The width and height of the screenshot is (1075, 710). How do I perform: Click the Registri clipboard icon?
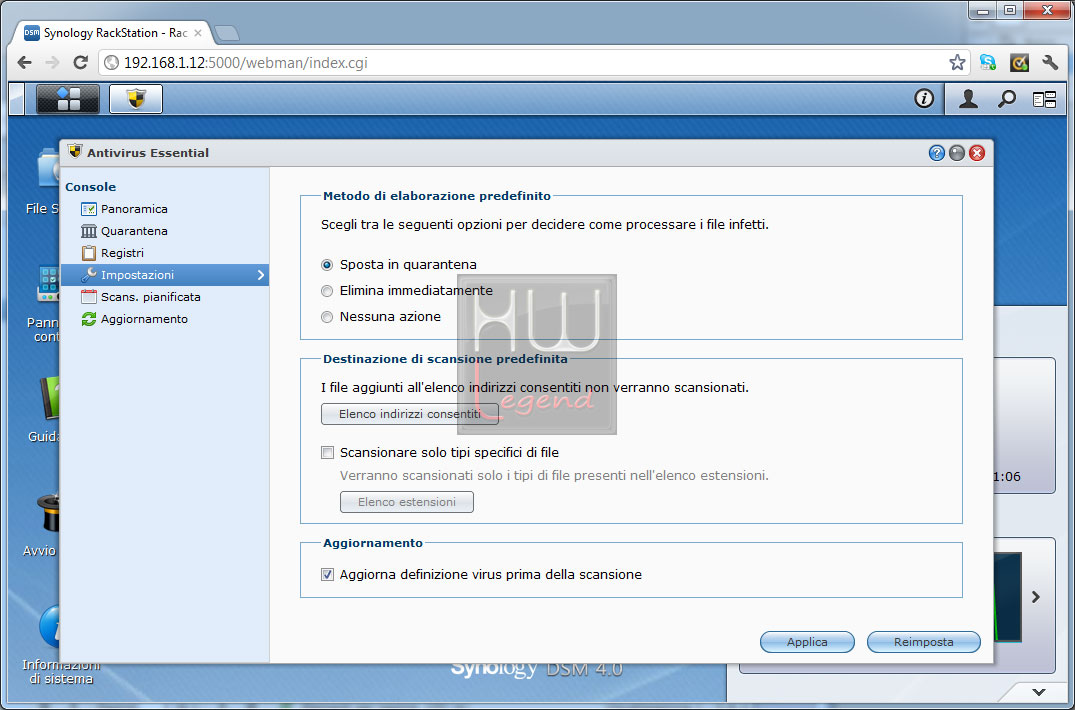point(88,253)
